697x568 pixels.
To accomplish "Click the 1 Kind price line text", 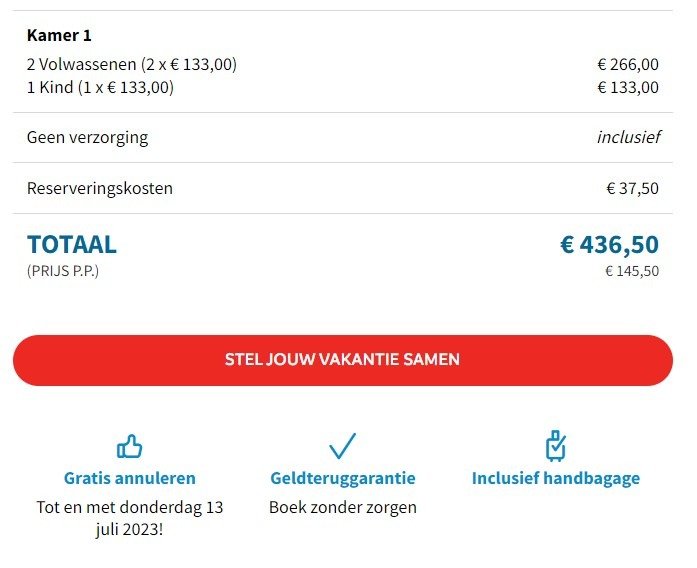I will pos(100,87).
